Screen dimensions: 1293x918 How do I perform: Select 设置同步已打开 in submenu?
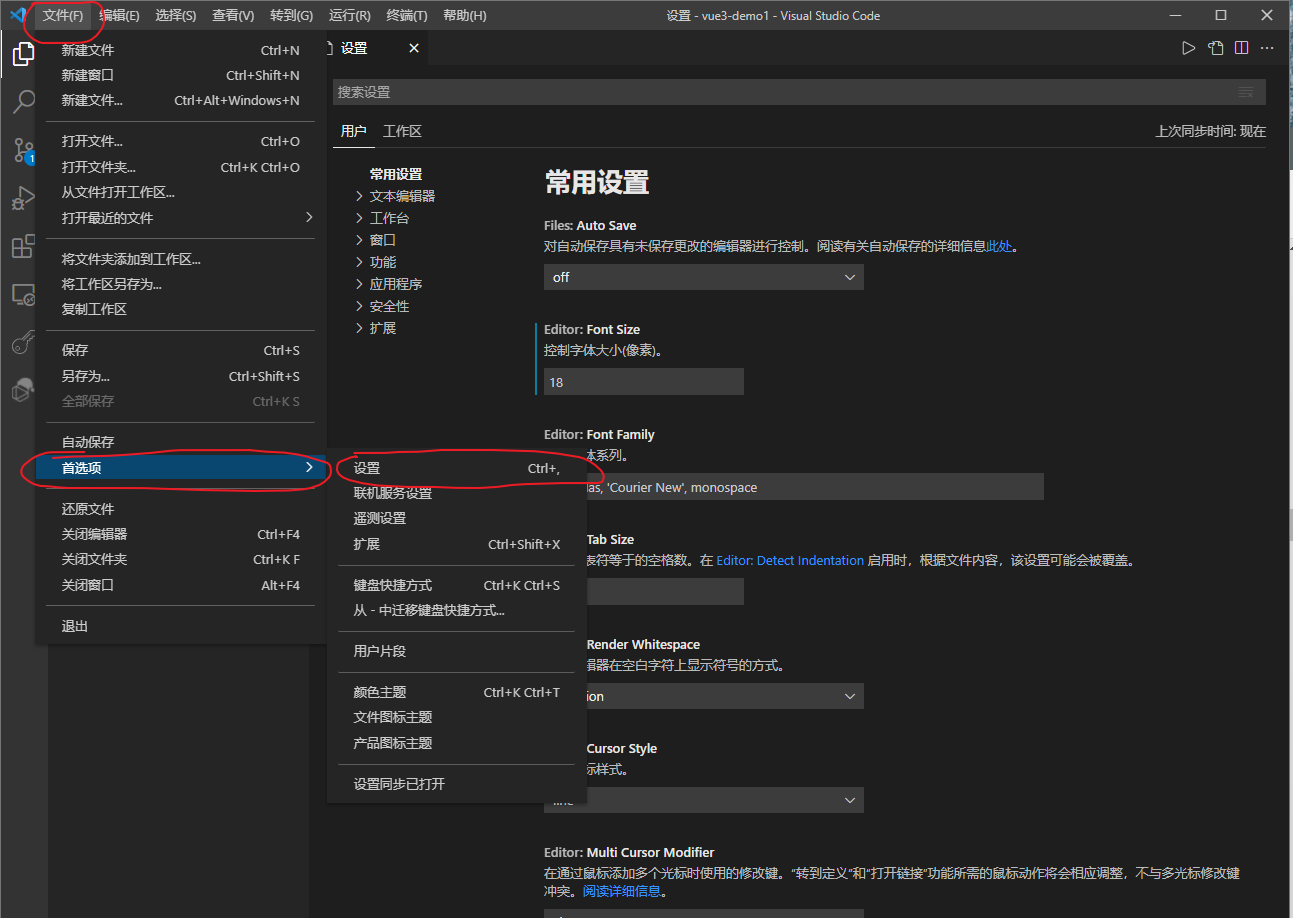pyautogui.click(x=457, y=784)
